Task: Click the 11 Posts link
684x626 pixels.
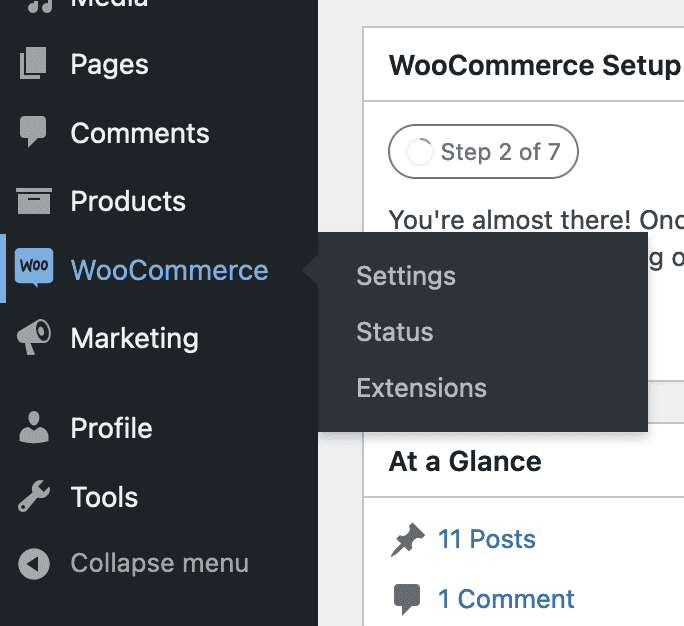Action: coord(486,540)
